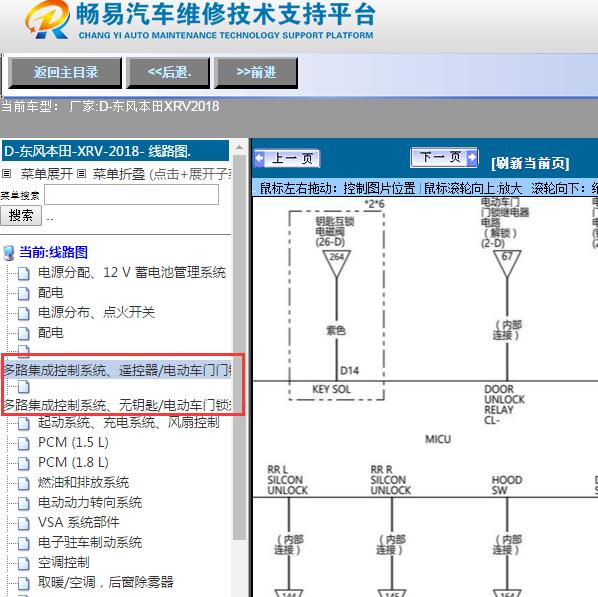
Task: Click page icon next to 电动动力转向系统
Action: click(24, 504)
